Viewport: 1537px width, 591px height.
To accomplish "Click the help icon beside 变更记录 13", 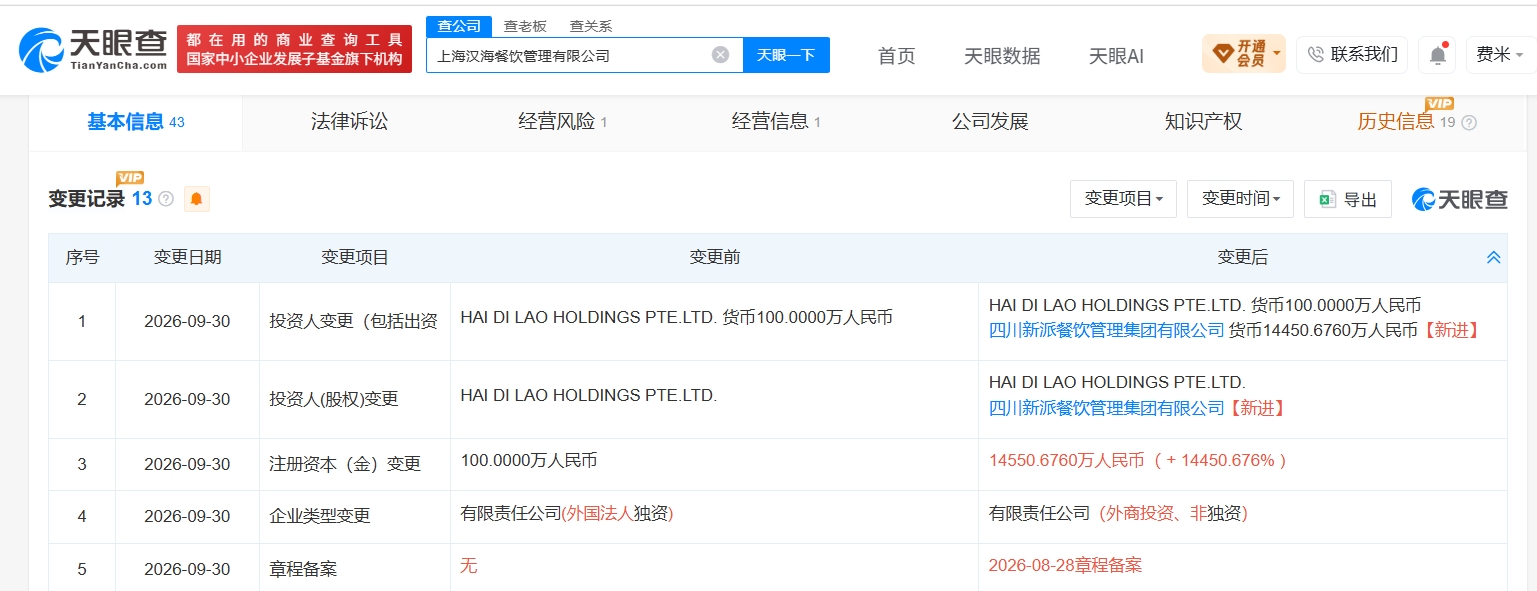I will 166,199.
